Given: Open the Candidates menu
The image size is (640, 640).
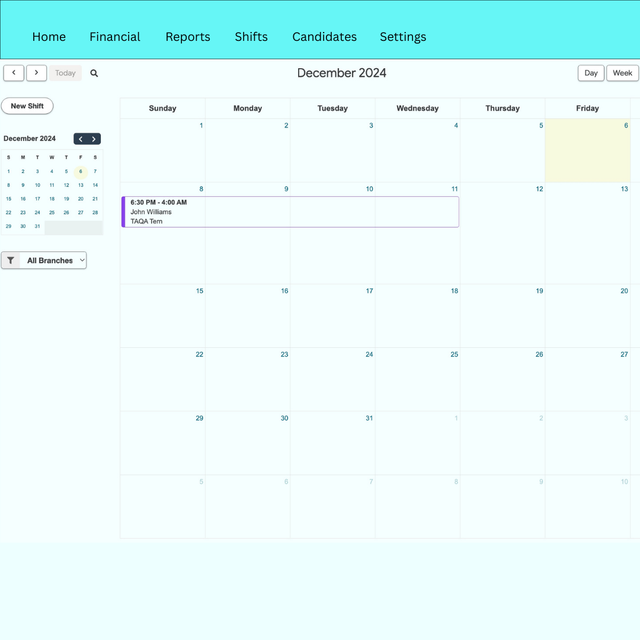Looking at the screenshot, I should click(324, 37).
